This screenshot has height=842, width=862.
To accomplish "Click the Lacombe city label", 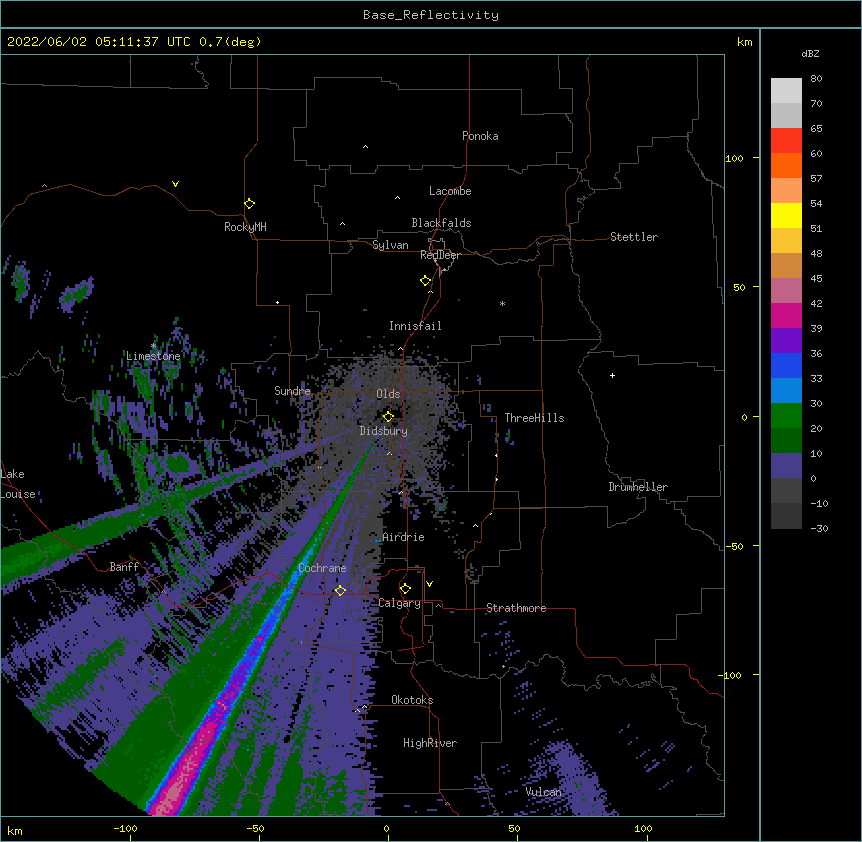I will coord(450,191).
